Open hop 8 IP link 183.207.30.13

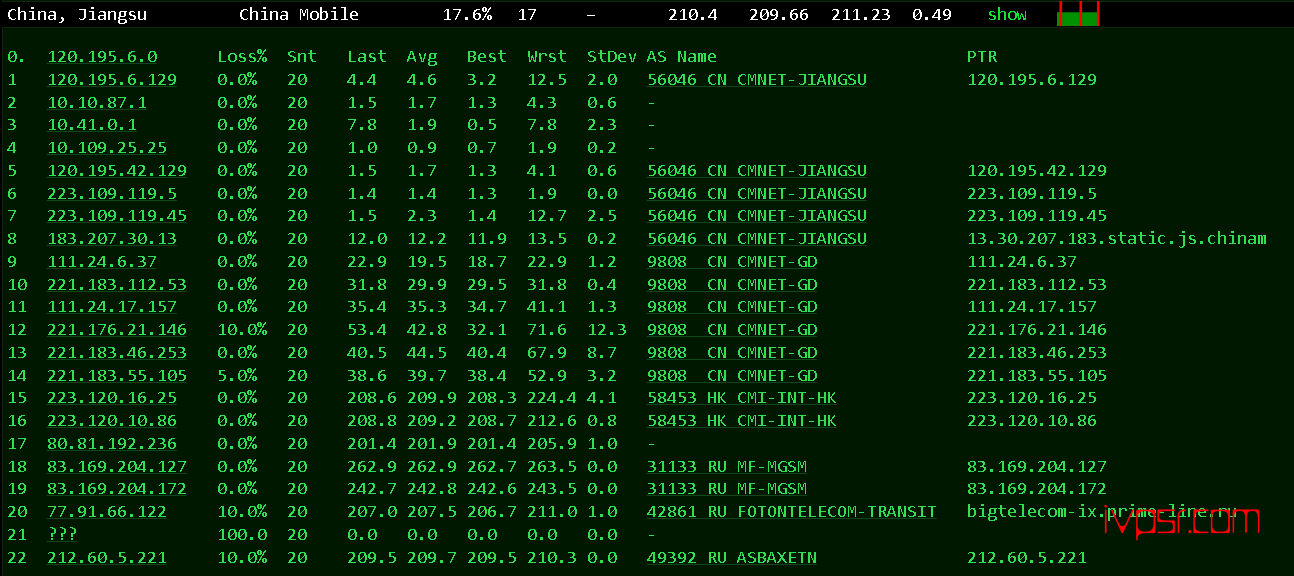pos(112,239)
